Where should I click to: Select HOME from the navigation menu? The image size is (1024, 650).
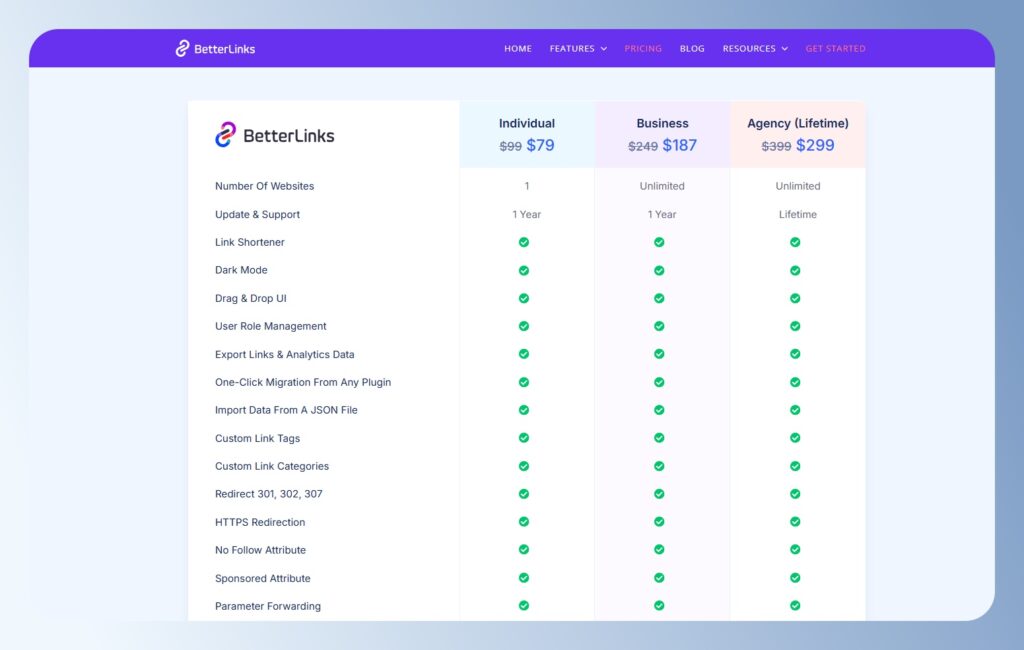517,48
